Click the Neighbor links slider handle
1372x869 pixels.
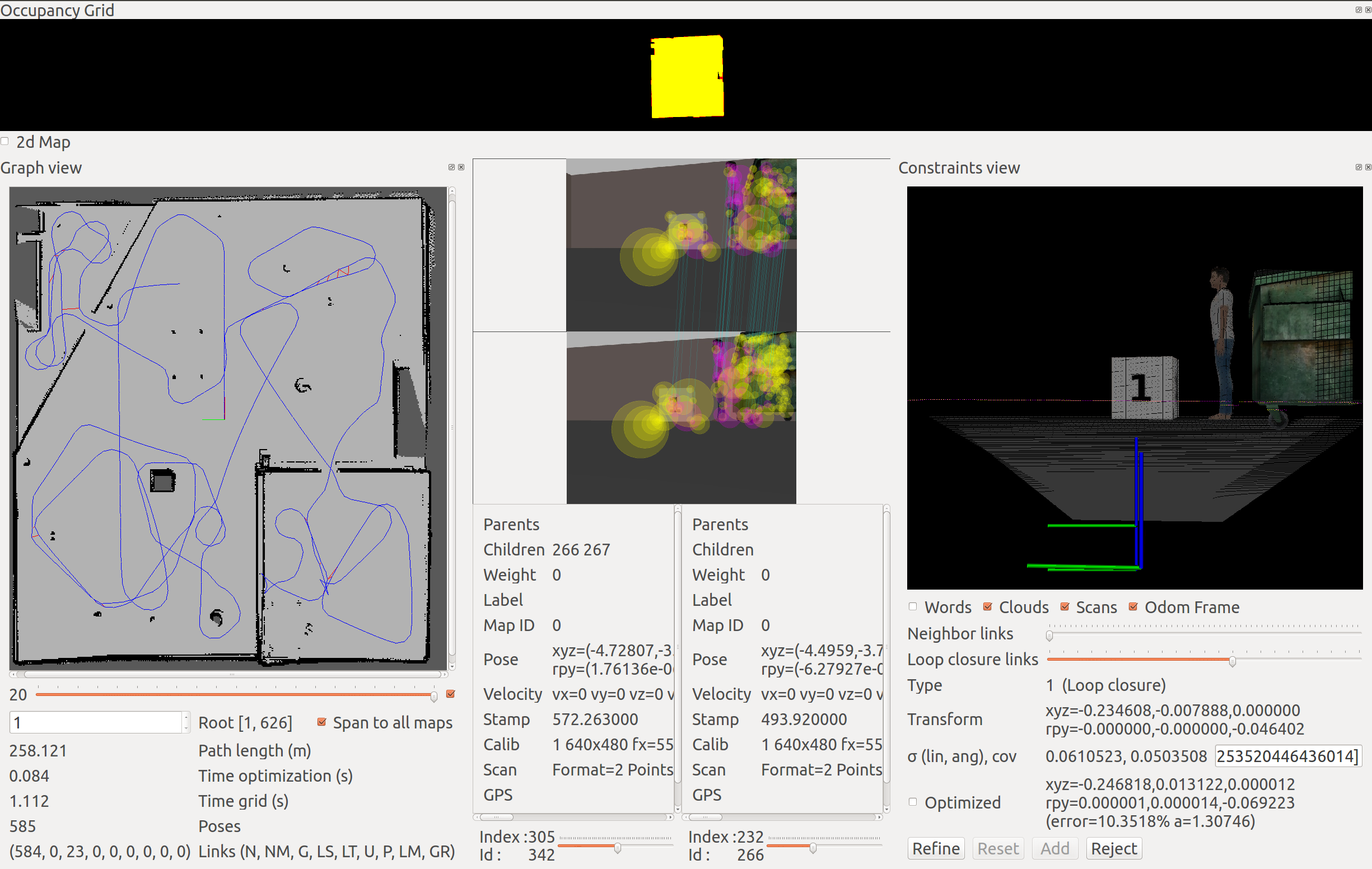[x=1049, y=636]
